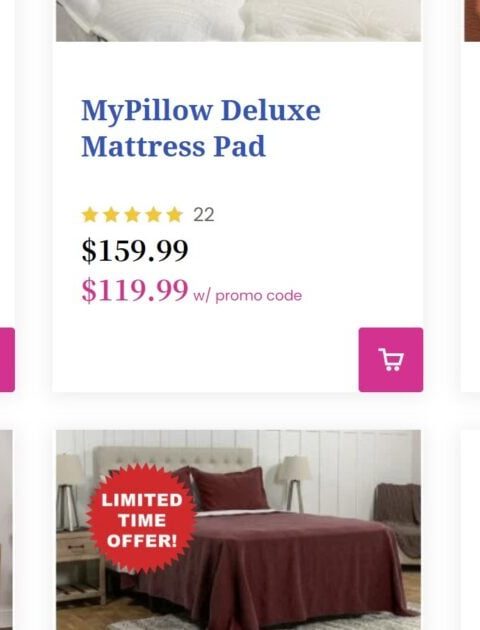Open the MyPillow Deluxe Mattress Pad title link

pyautogui.click(x=201, y=128)
